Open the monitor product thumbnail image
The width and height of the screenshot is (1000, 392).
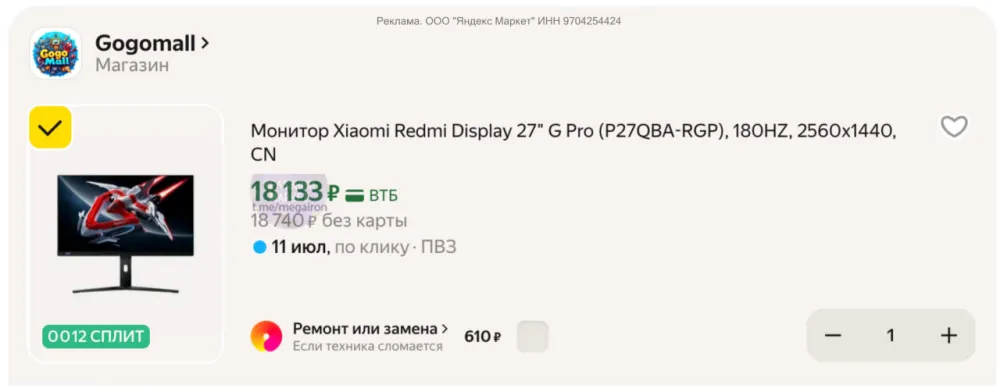pyautogui.click(x=125, y=234)
